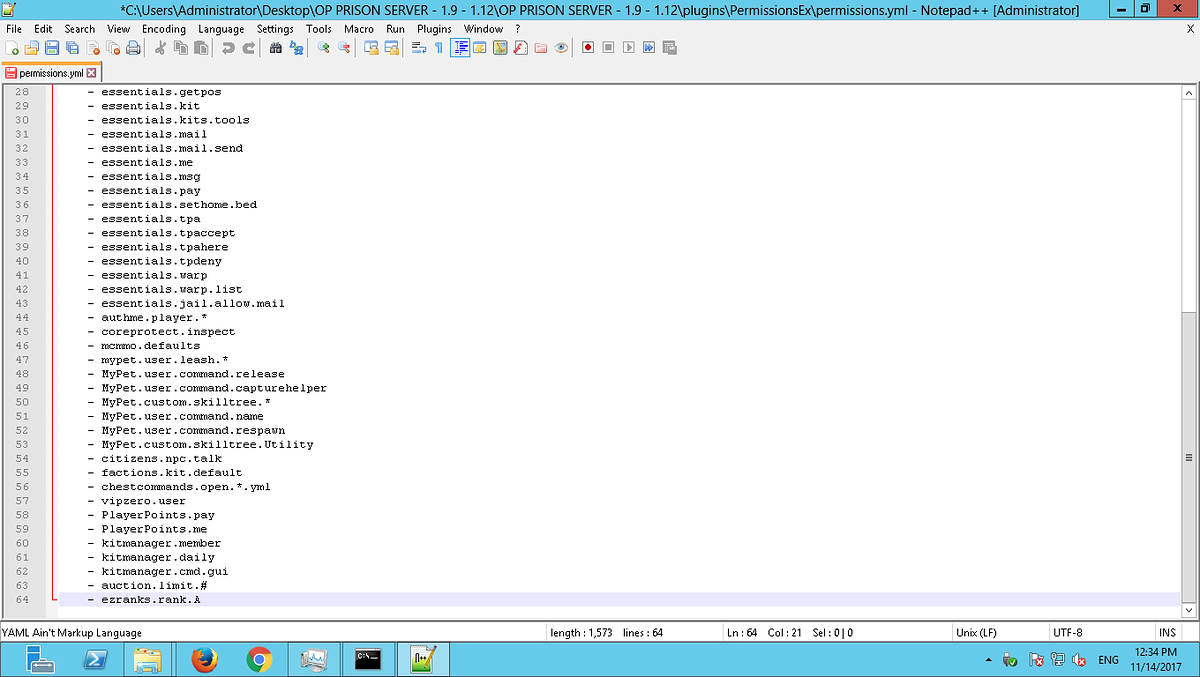Click the Save All toolbar icon
Screen dimensions: 1200x677
point(72,47)
